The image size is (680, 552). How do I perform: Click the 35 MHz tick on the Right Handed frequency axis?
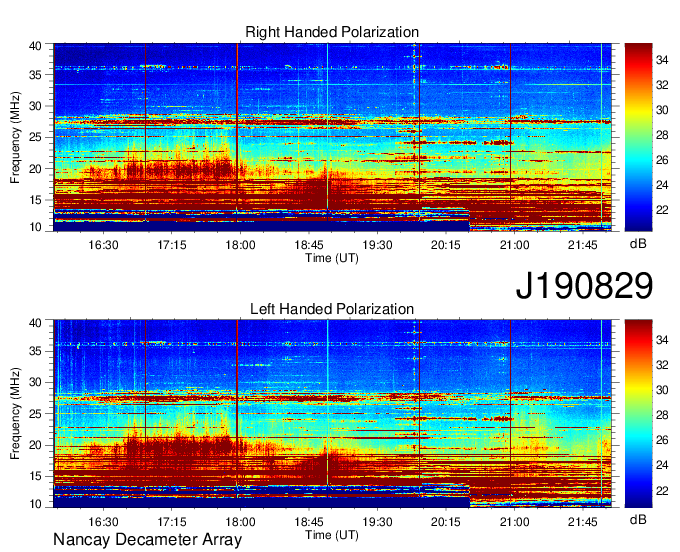point(36,75)
